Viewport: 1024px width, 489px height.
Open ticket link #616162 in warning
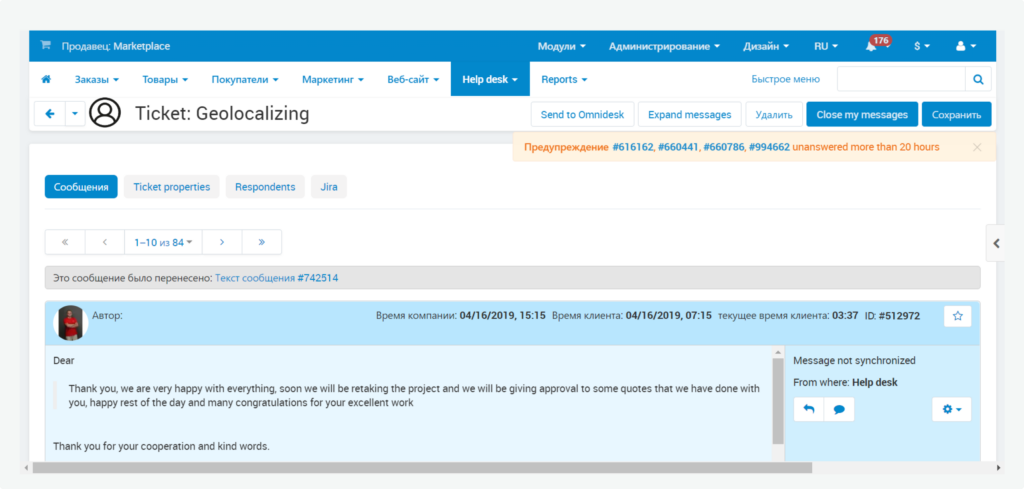coord(632,147)
